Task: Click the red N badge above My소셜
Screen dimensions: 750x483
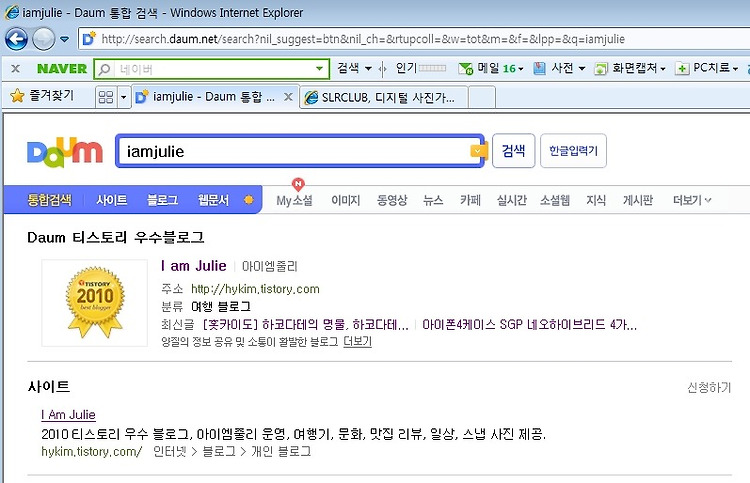Action: coord(298,184)
